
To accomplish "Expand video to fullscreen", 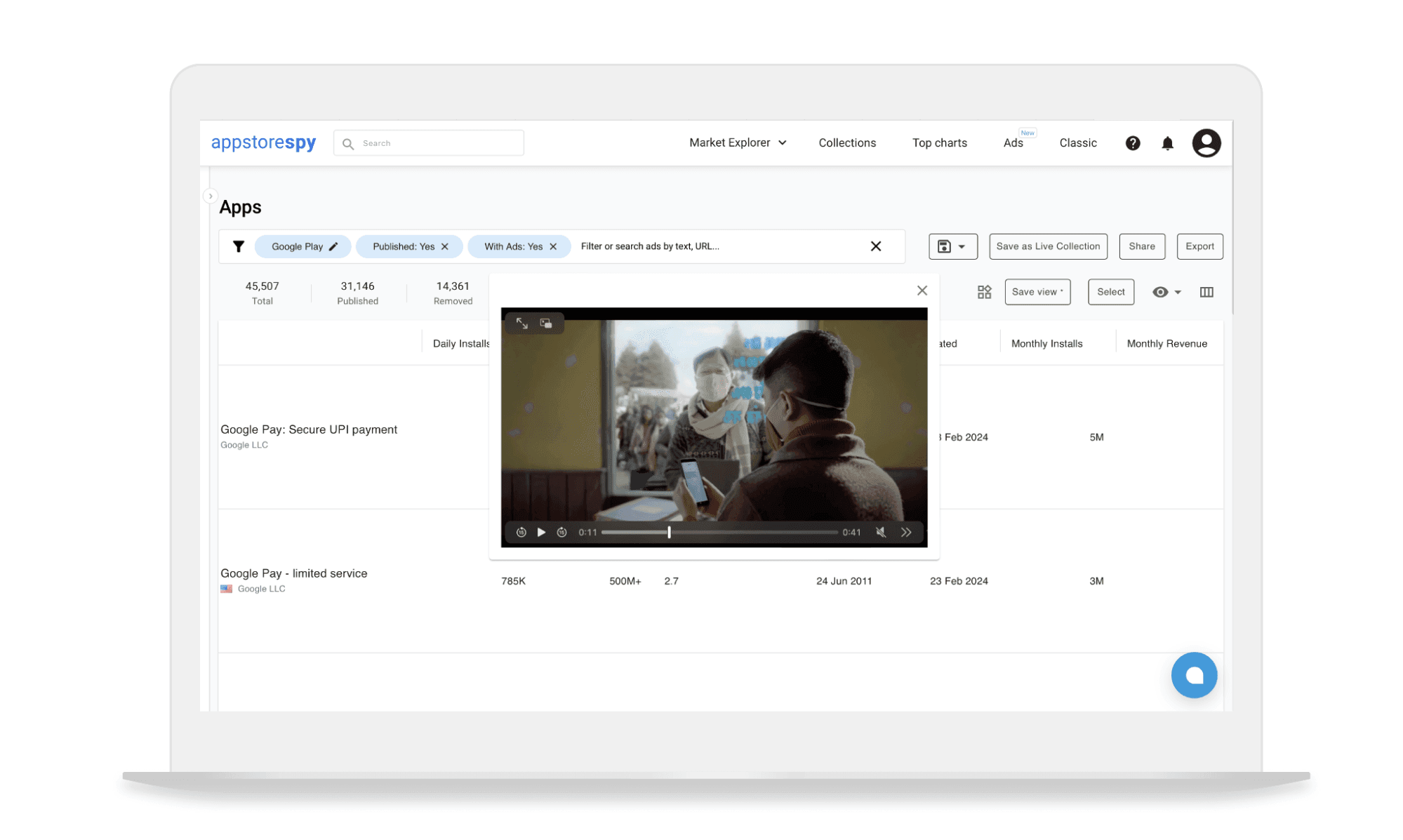I will [521, 323].
